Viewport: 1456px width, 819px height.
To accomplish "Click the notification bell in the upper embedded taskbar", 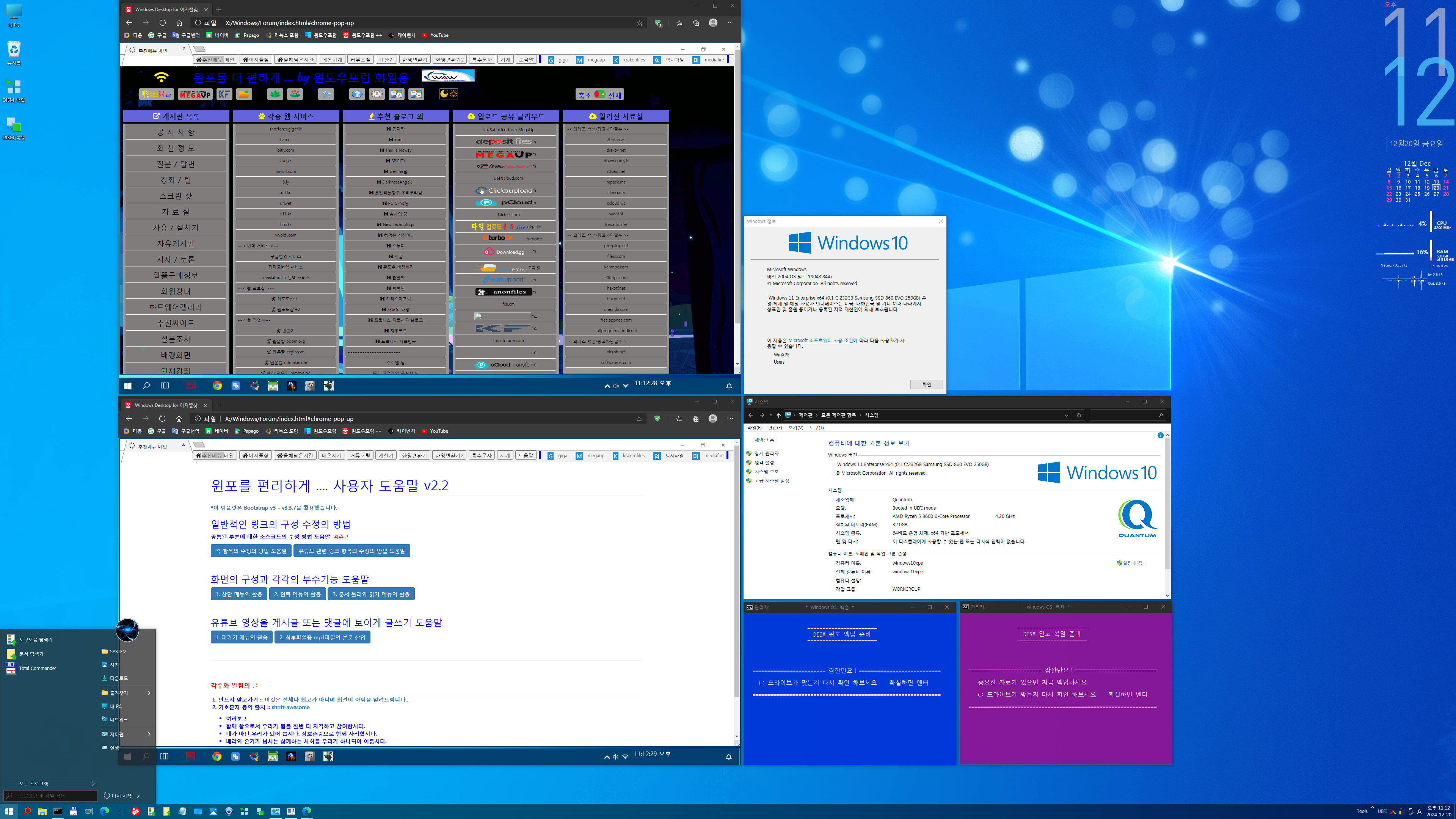I will tap(729, 386).
